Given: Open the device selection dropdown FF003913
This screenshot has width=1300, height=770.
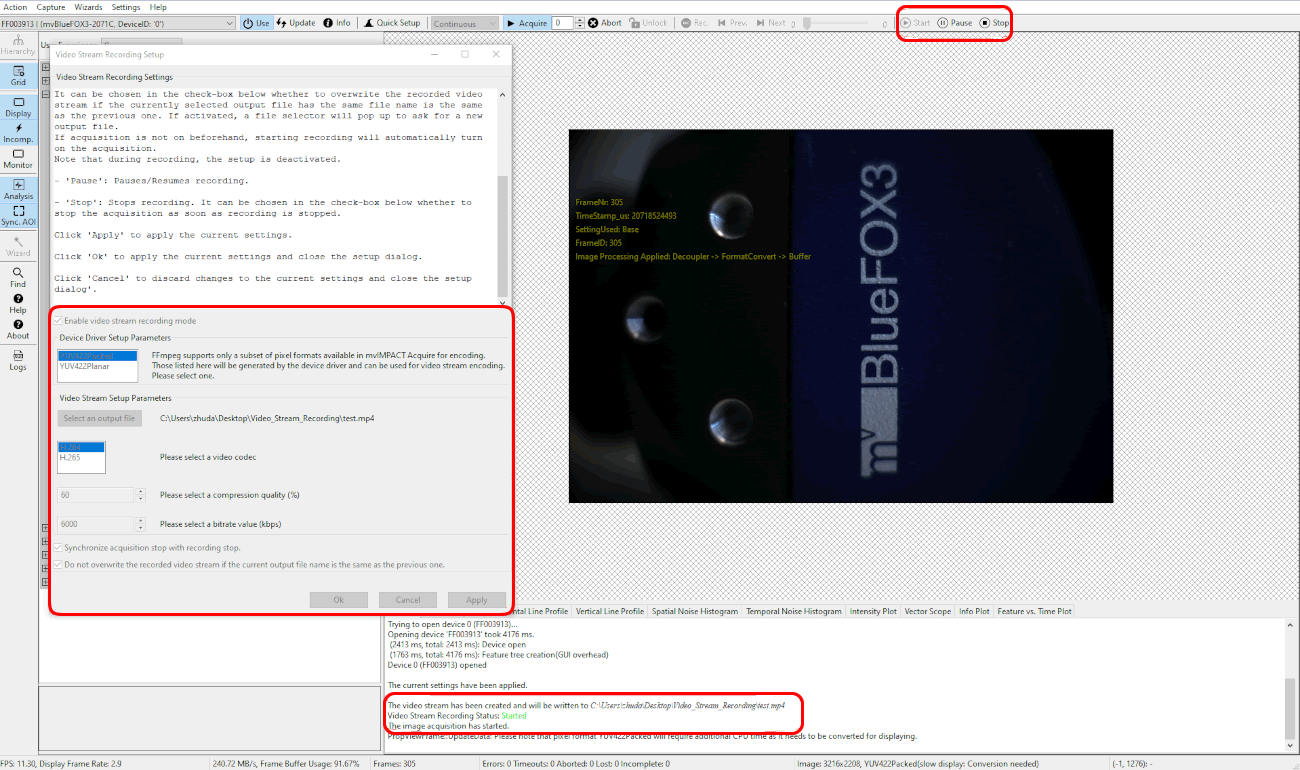Looking at the screenshot, I should coord(119,23).
